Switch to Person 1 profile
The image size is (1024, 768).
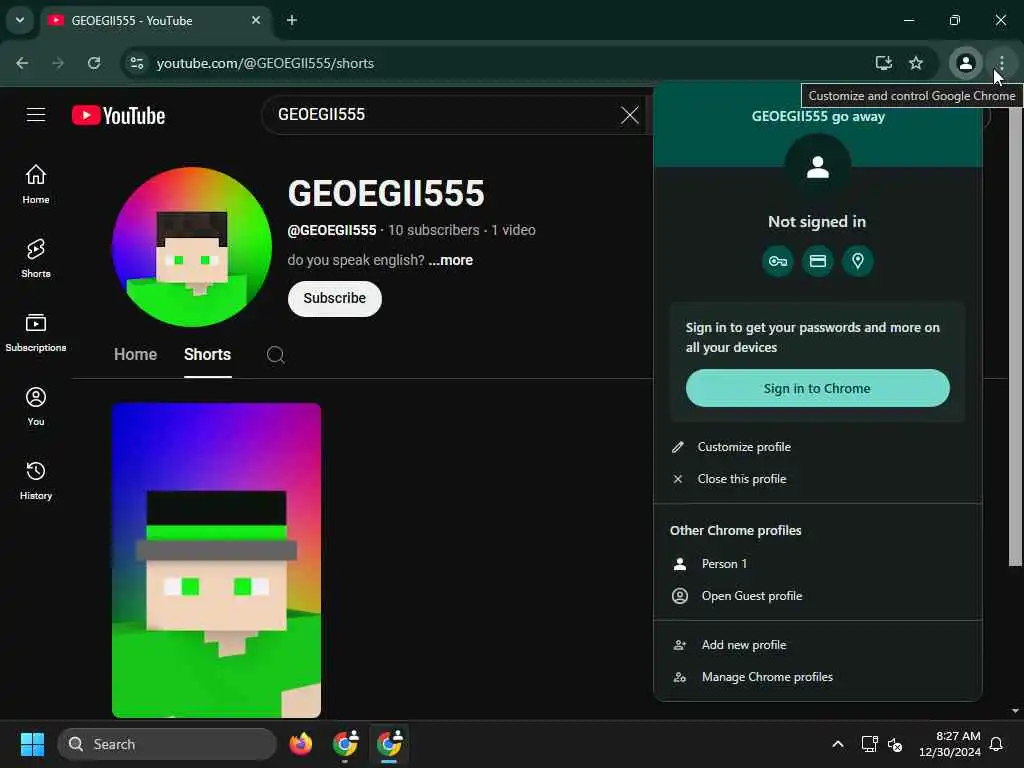[818, 564]
